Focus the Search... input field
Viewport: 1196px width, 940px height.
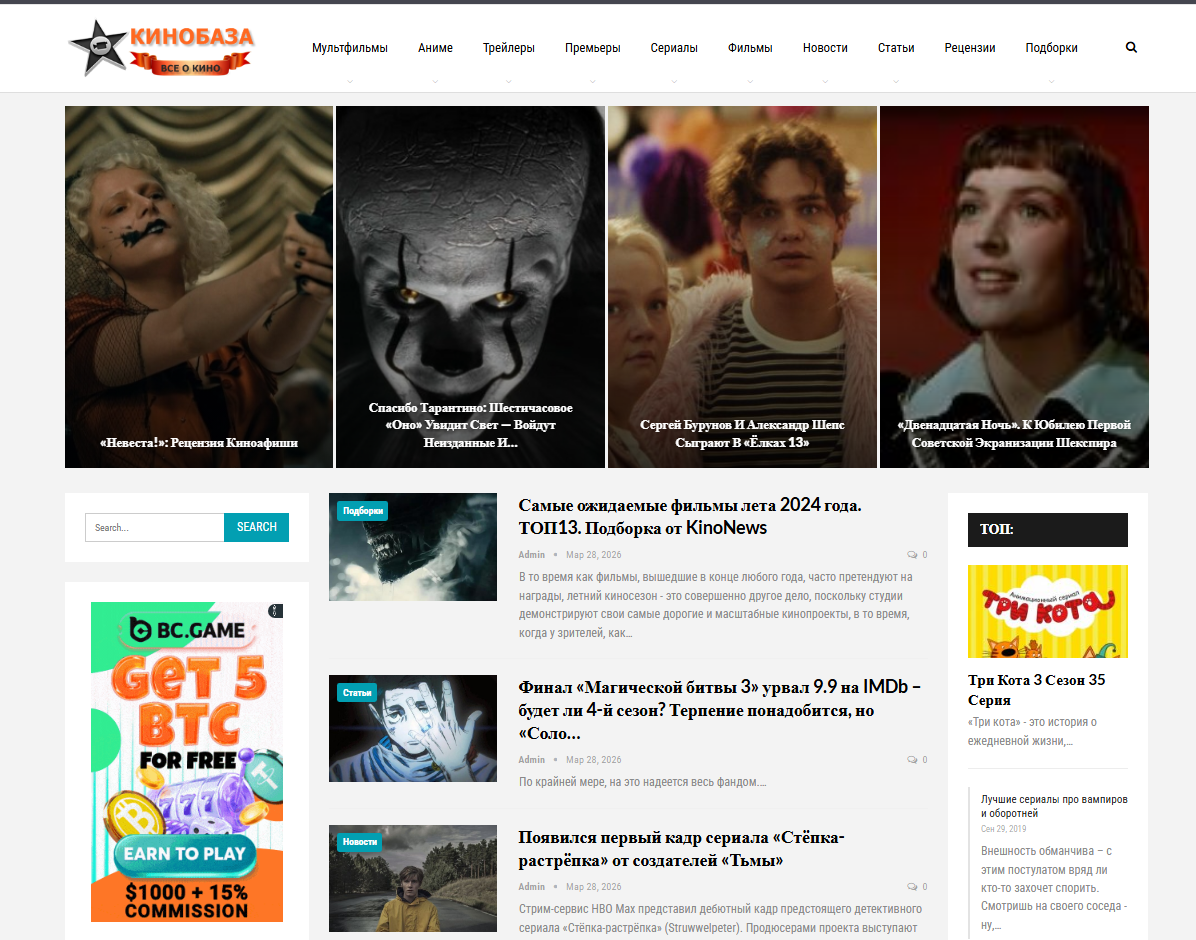point(155,527)
